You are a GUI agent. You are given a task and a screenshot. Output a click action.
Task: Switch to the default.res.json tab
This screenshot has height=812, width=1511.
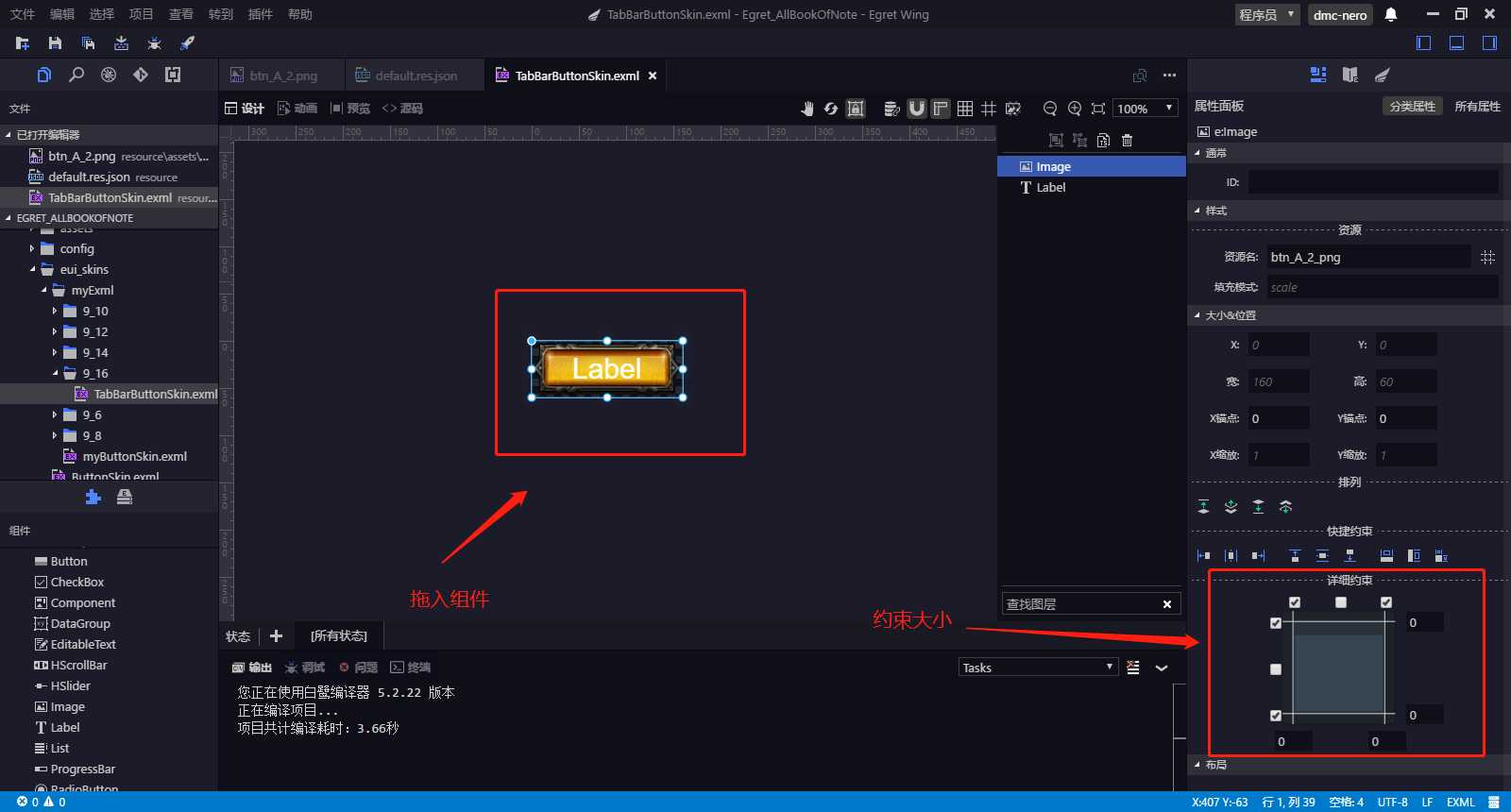[416, 76]
